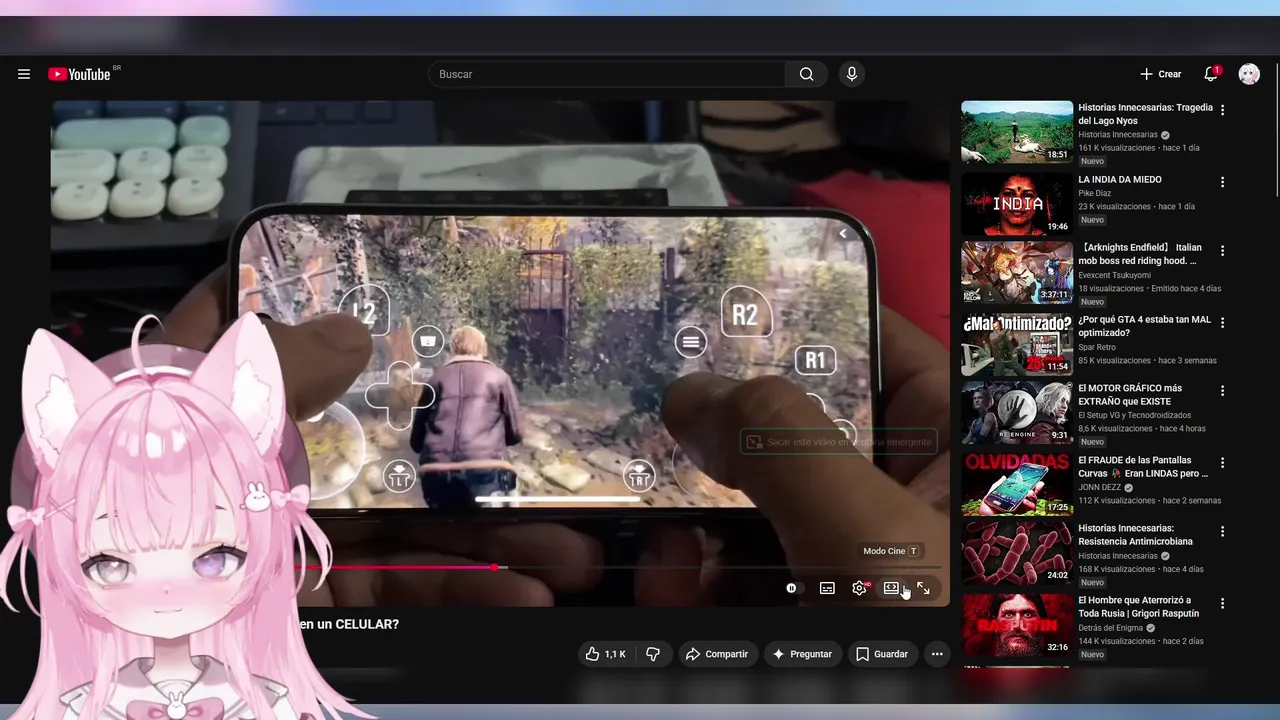The width and height of the screenshot is (1280, 720).
Task: Open Resistencia Antimicrobiana video thumbnail
Action: pos(1017,553)
